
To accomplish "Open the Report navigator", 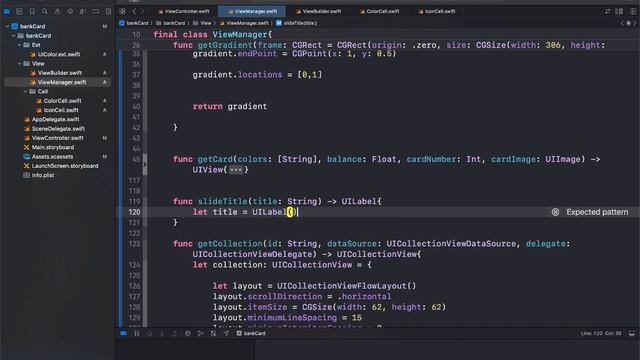I will pos(108,11).
